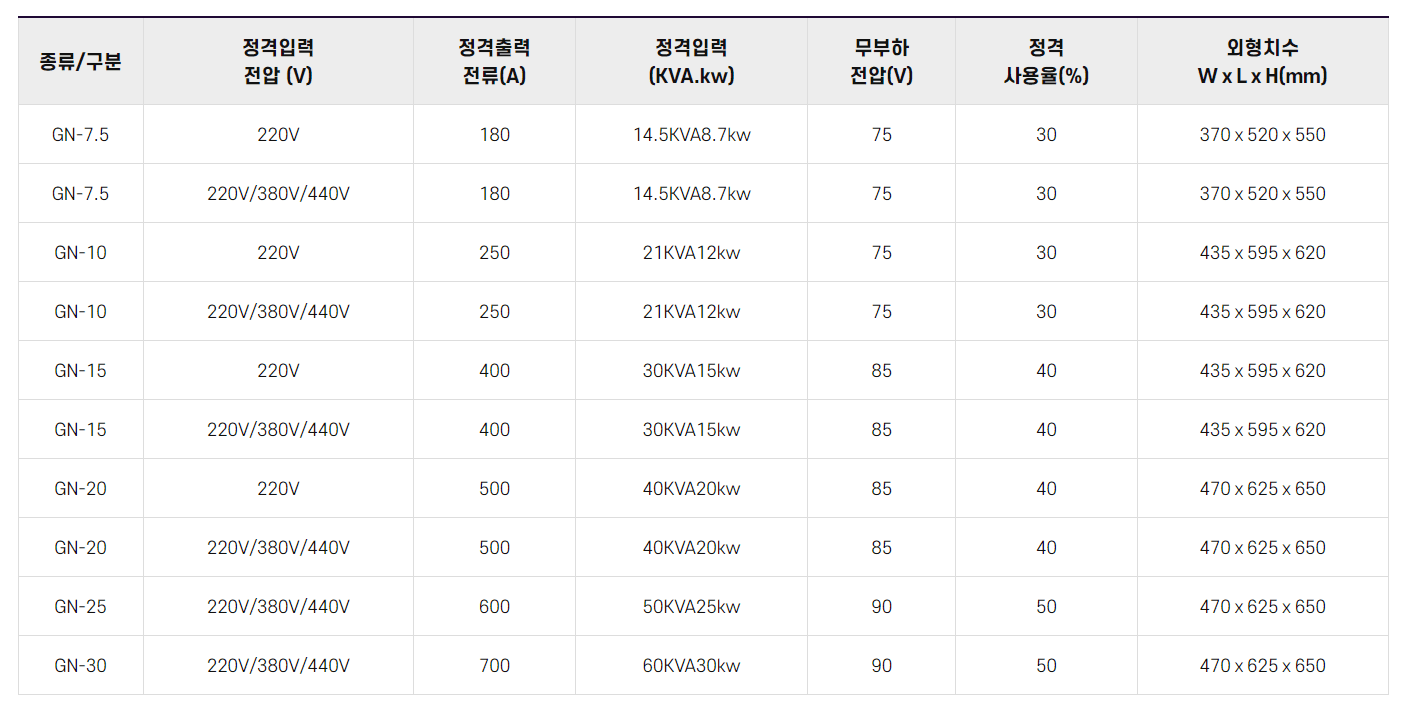Click 470 x 625 x 650 in the GN-25 row
1406x708 pixels.
coord(1263,607)
